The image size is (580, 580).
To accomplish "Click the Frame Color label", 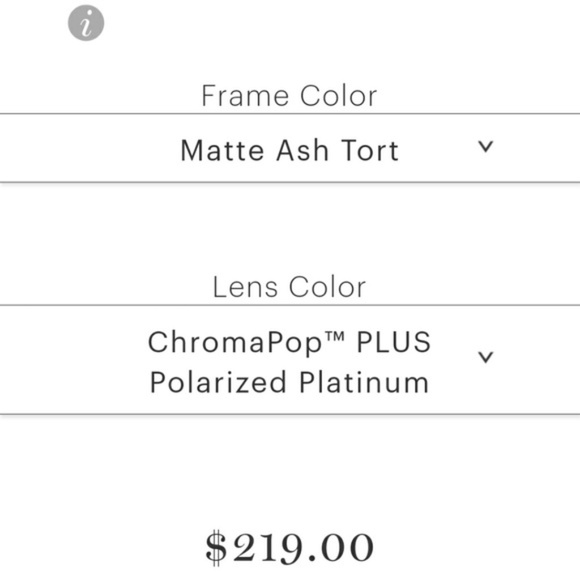I will [289, 96].
